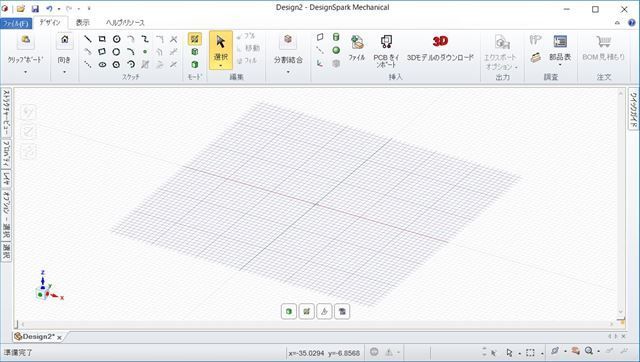Viewport: 640px width, 362px height.
Task: Open the selection box mode dropdown arrow in status bar
Action: pyautogui.click(x=542, y=353)
